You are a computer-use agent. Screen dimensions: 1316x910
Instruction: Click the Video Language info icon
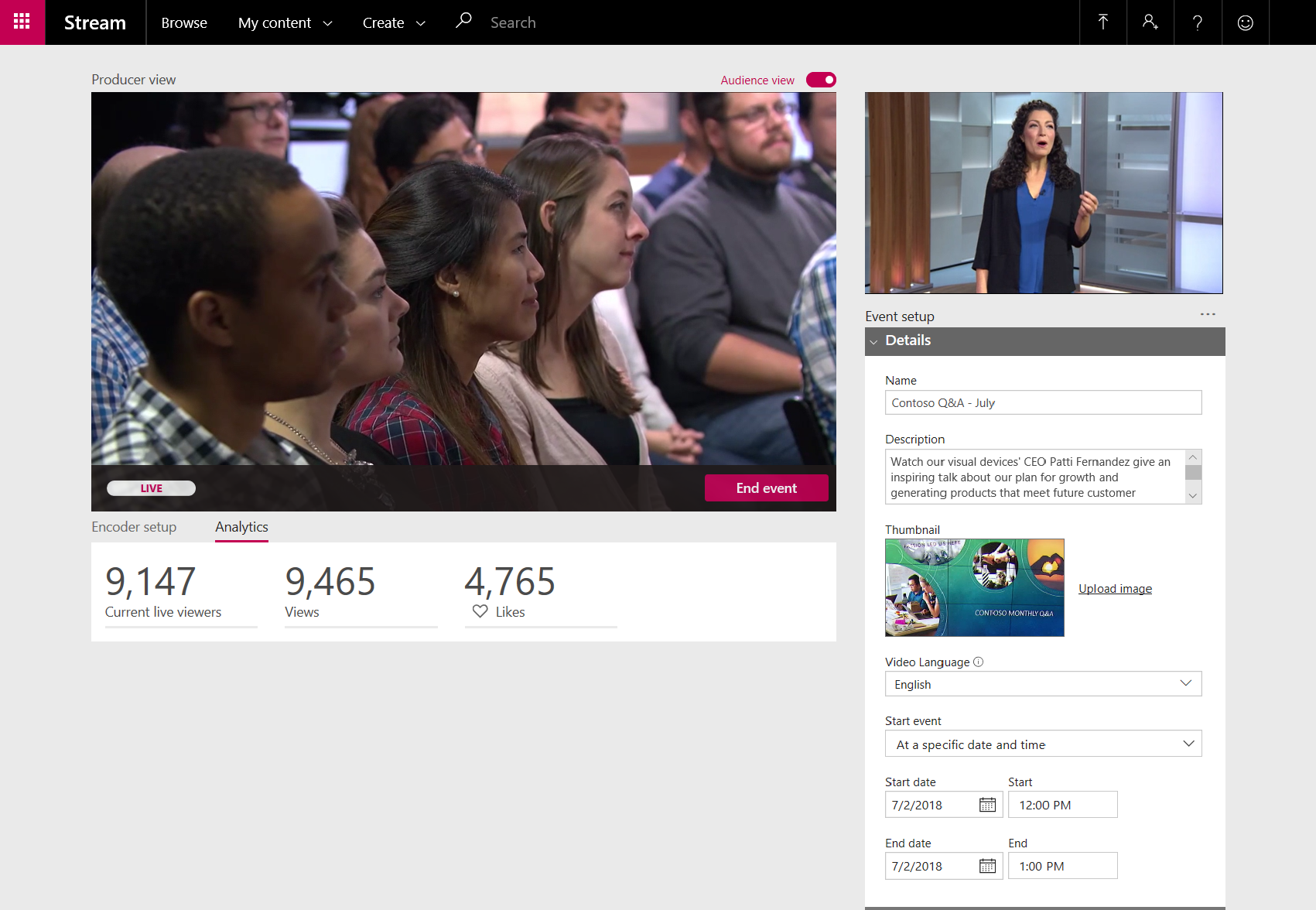click(x=978, y=662)
